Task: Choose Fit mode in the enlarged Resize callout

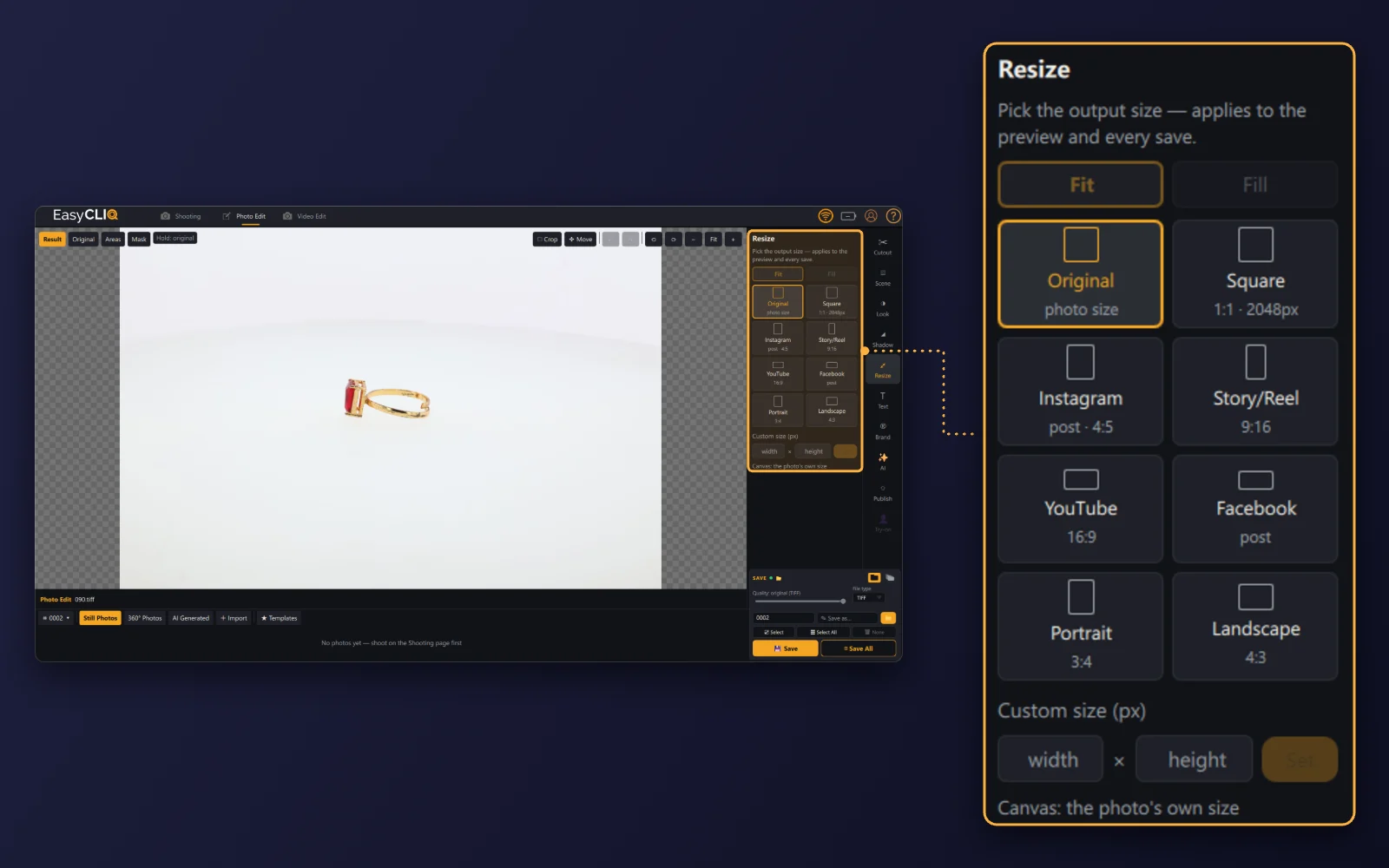Action: pyautogui.click(x=1081, y=185)
